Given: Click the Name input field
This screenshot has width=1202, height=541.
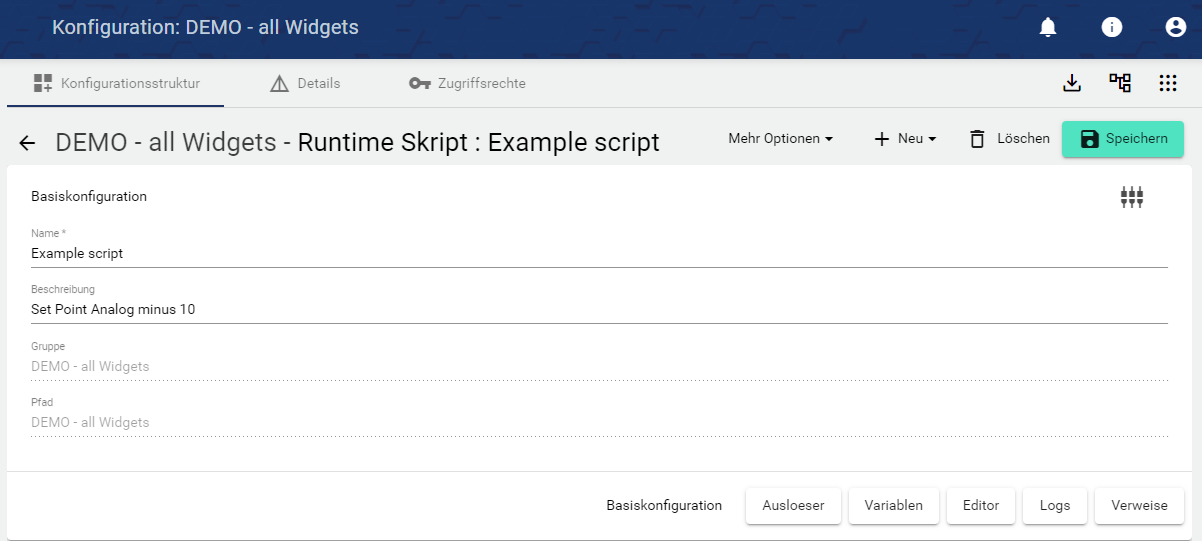Looking at the screenshot, I should tap(598, 254).
